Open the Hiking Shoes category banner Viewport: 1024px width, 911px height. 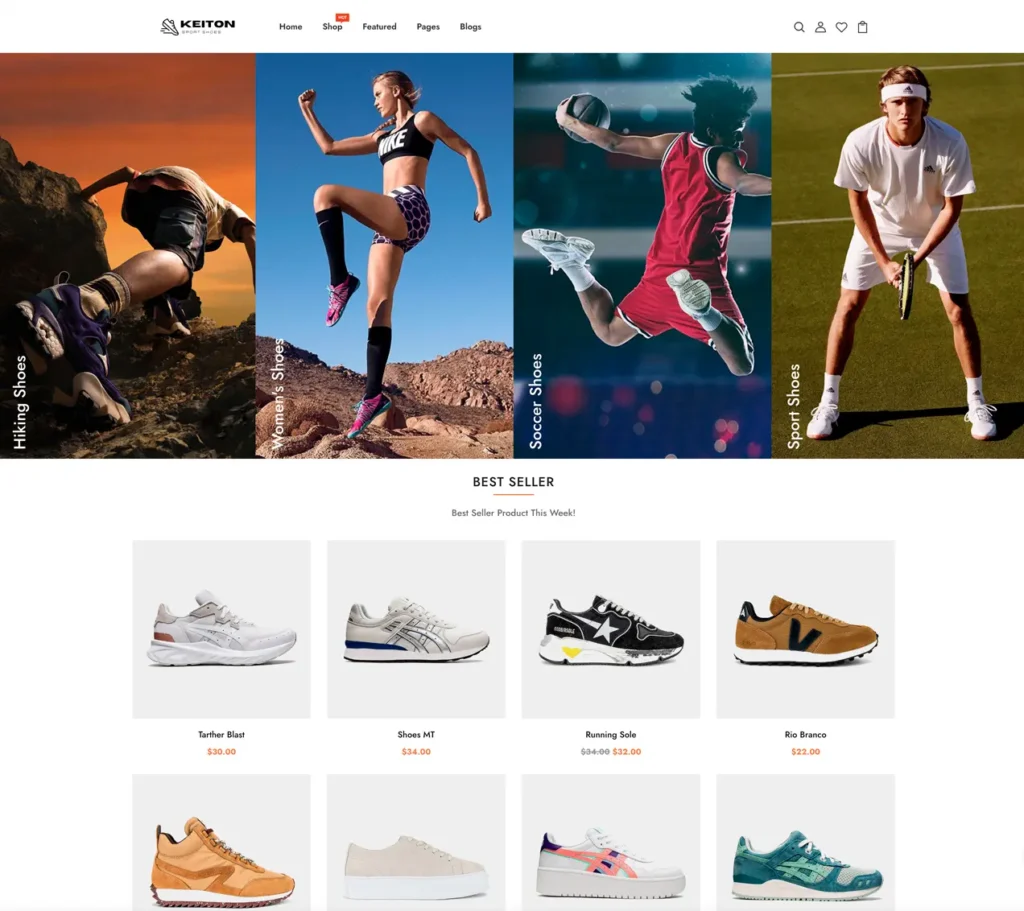[x=127, y=255]
